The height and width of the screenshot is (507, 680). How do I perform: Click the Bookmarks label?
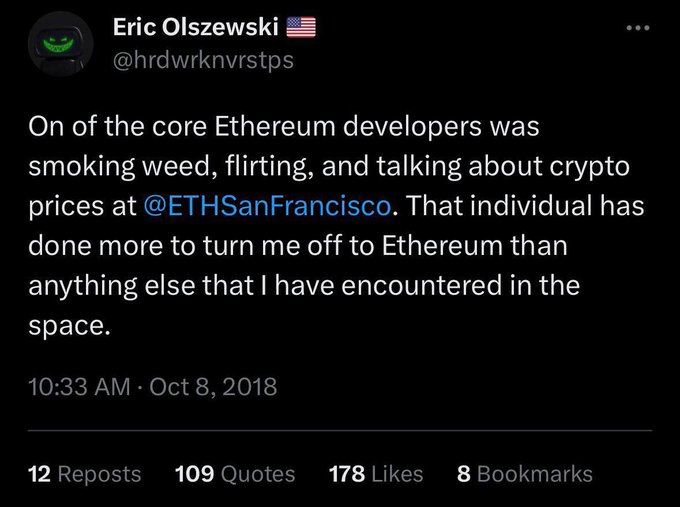pyautogui.click(x=535, y=474)
